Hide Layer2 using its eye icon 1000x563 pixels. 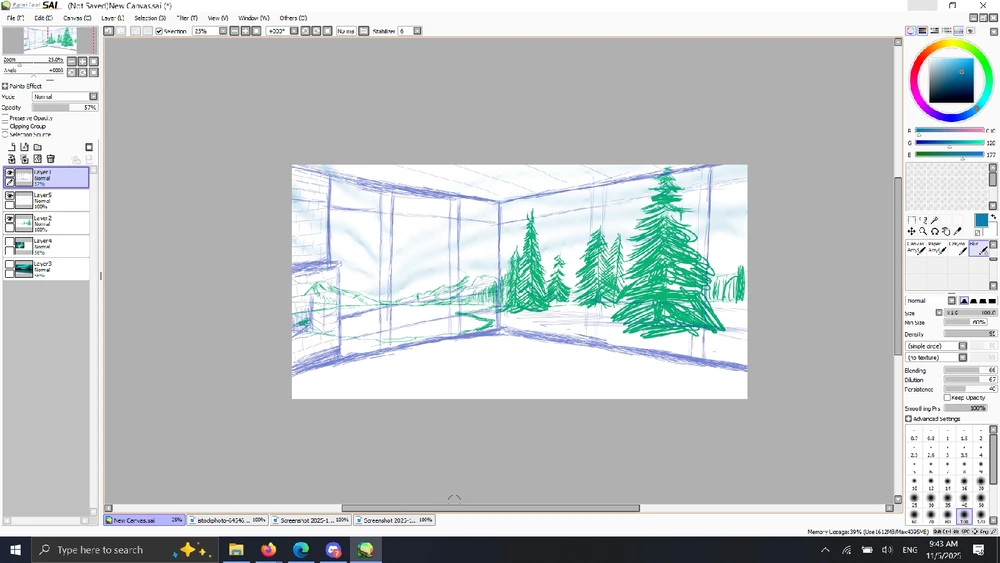(10, 219)
